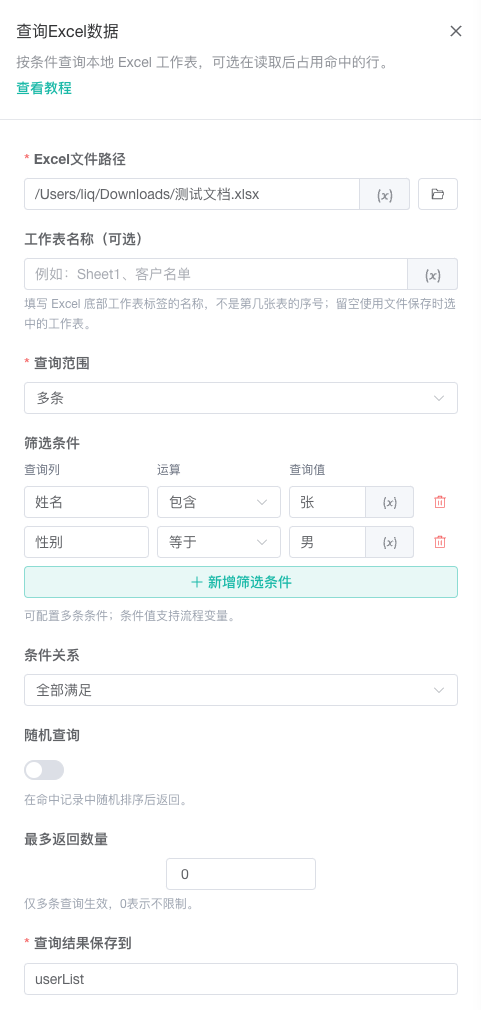This screenshot has height=1010, width=481.
Task: Insert variable into worksheet name field
Action: coord(433,274)
